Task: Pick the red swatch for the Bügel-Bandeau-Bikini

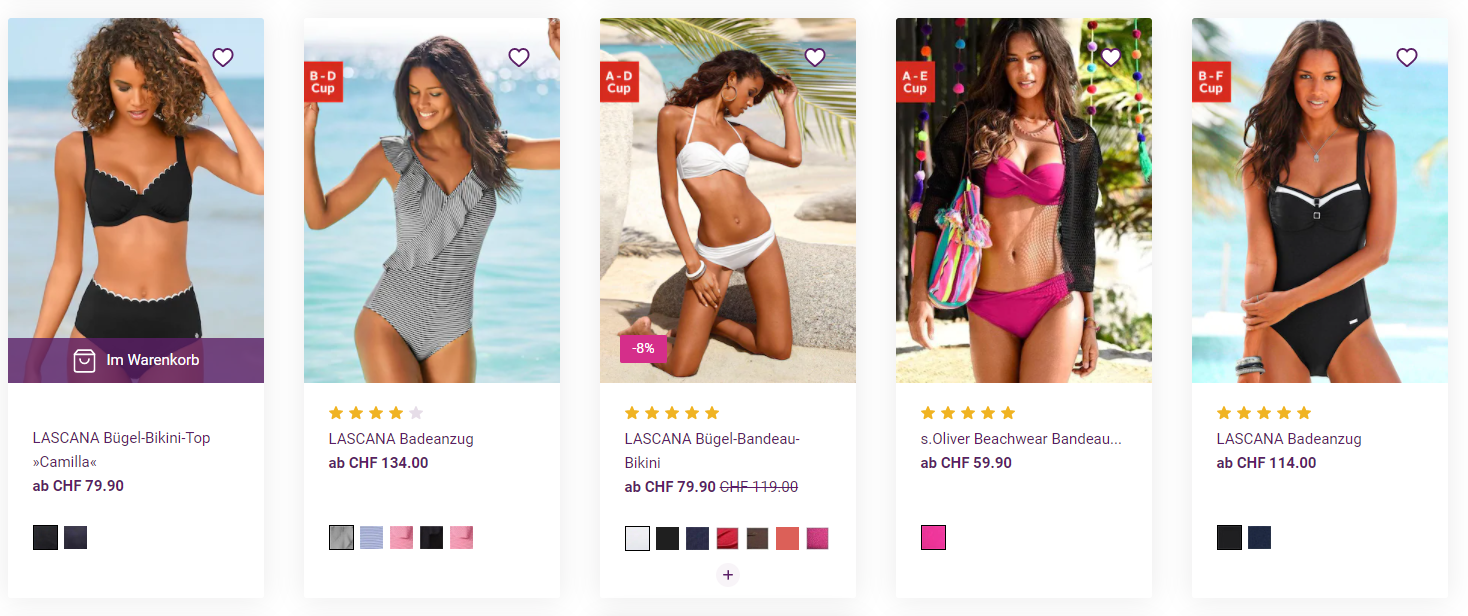Action: point(727,538)
